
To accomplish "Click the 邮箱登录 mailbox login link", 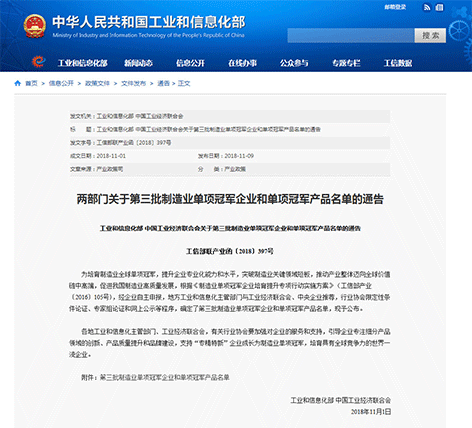I will pyautogui.click(x=395, y=7).
